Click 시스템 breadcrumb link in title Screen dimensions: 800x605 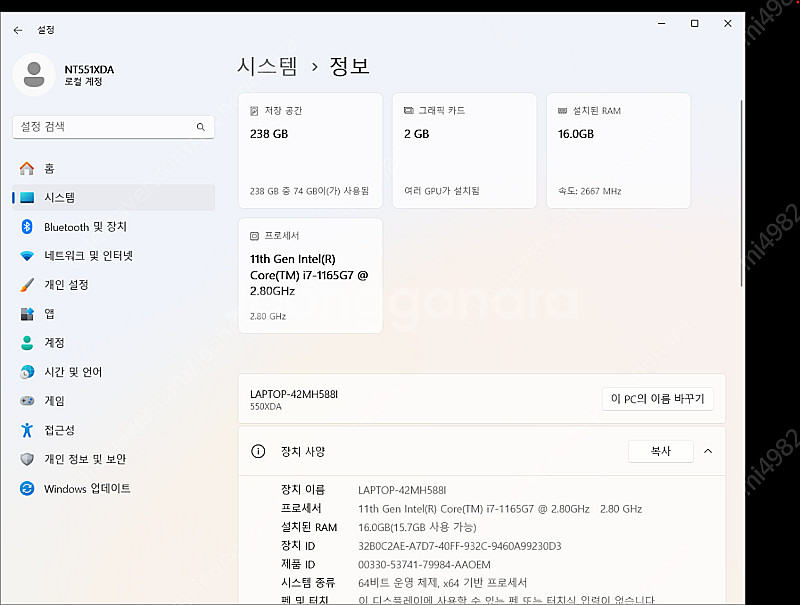267,66
